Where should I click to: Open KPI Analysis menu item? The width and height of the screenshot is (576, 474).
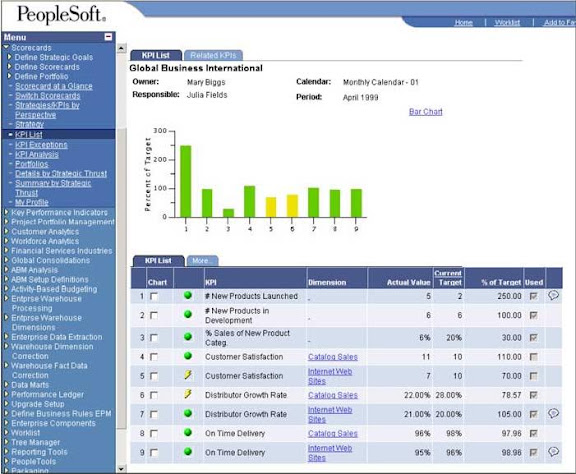[x=37, y=154]
